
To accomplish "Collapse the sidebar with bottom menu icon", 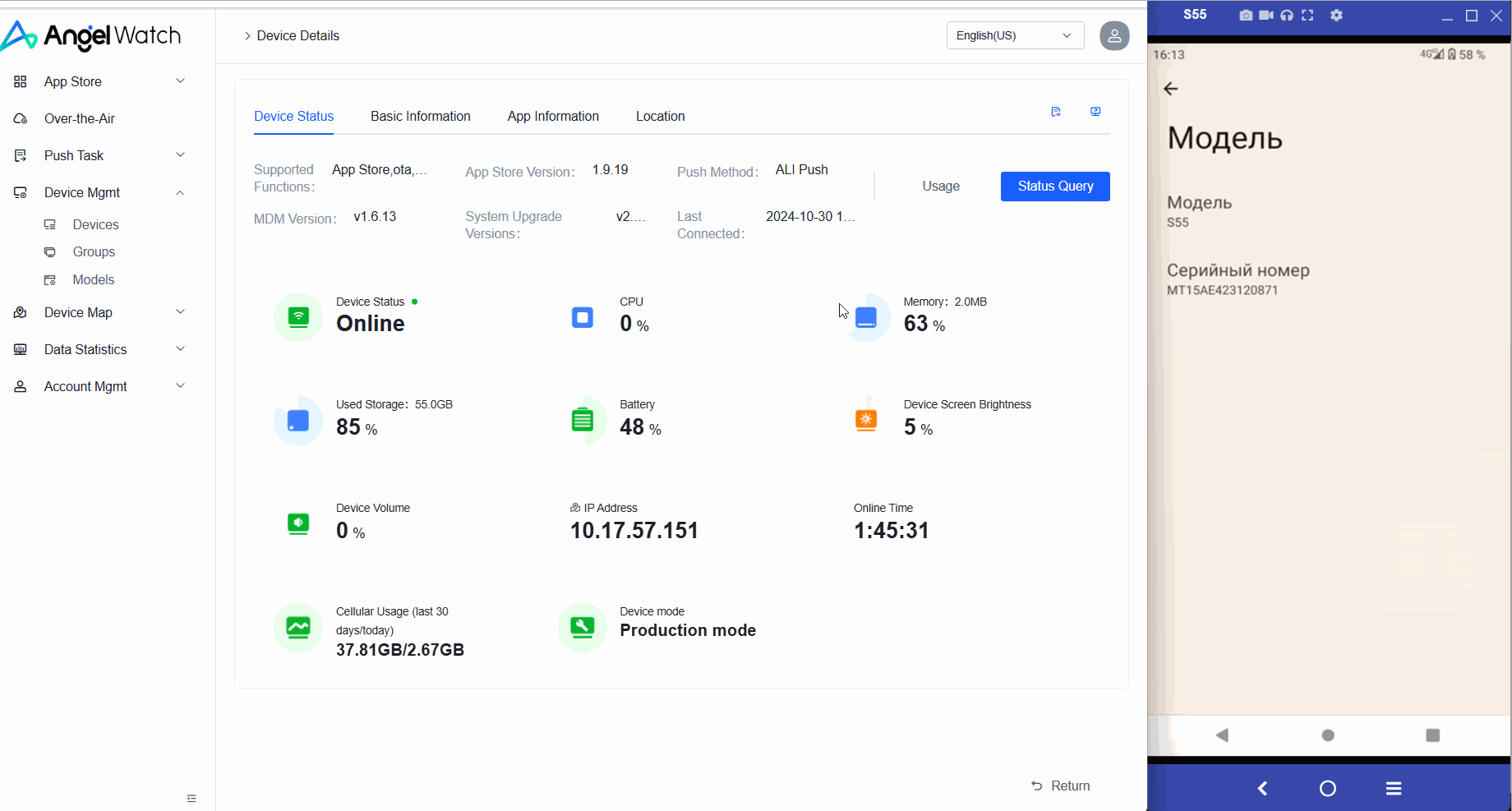I will click(x=191, y=799).
